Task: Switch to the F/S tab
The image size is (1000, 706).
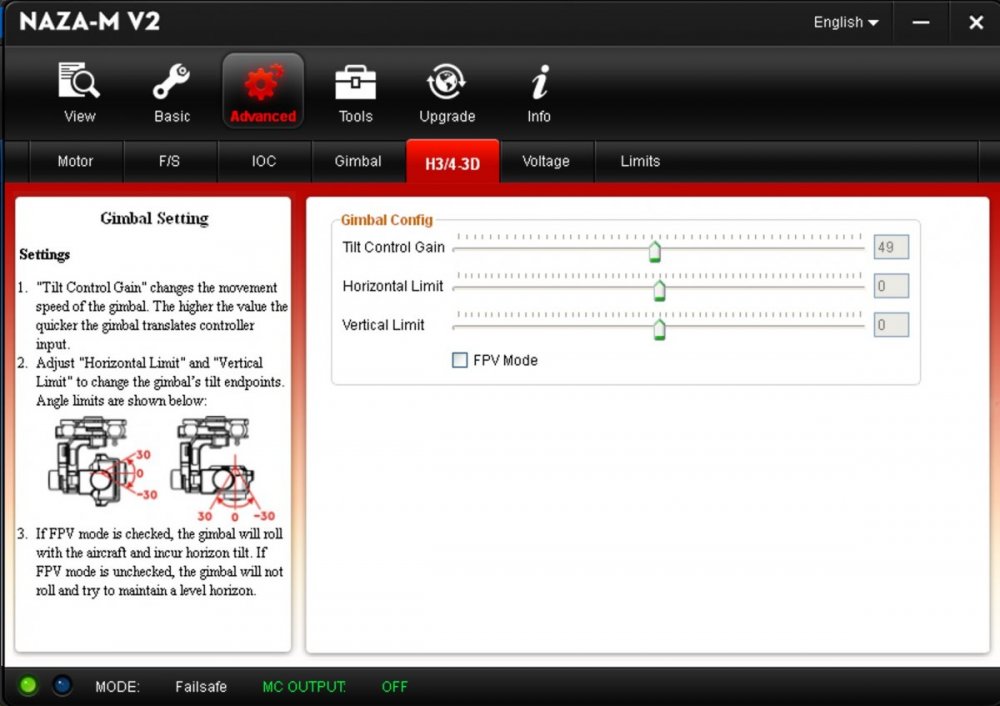Action: click(169, 161)
